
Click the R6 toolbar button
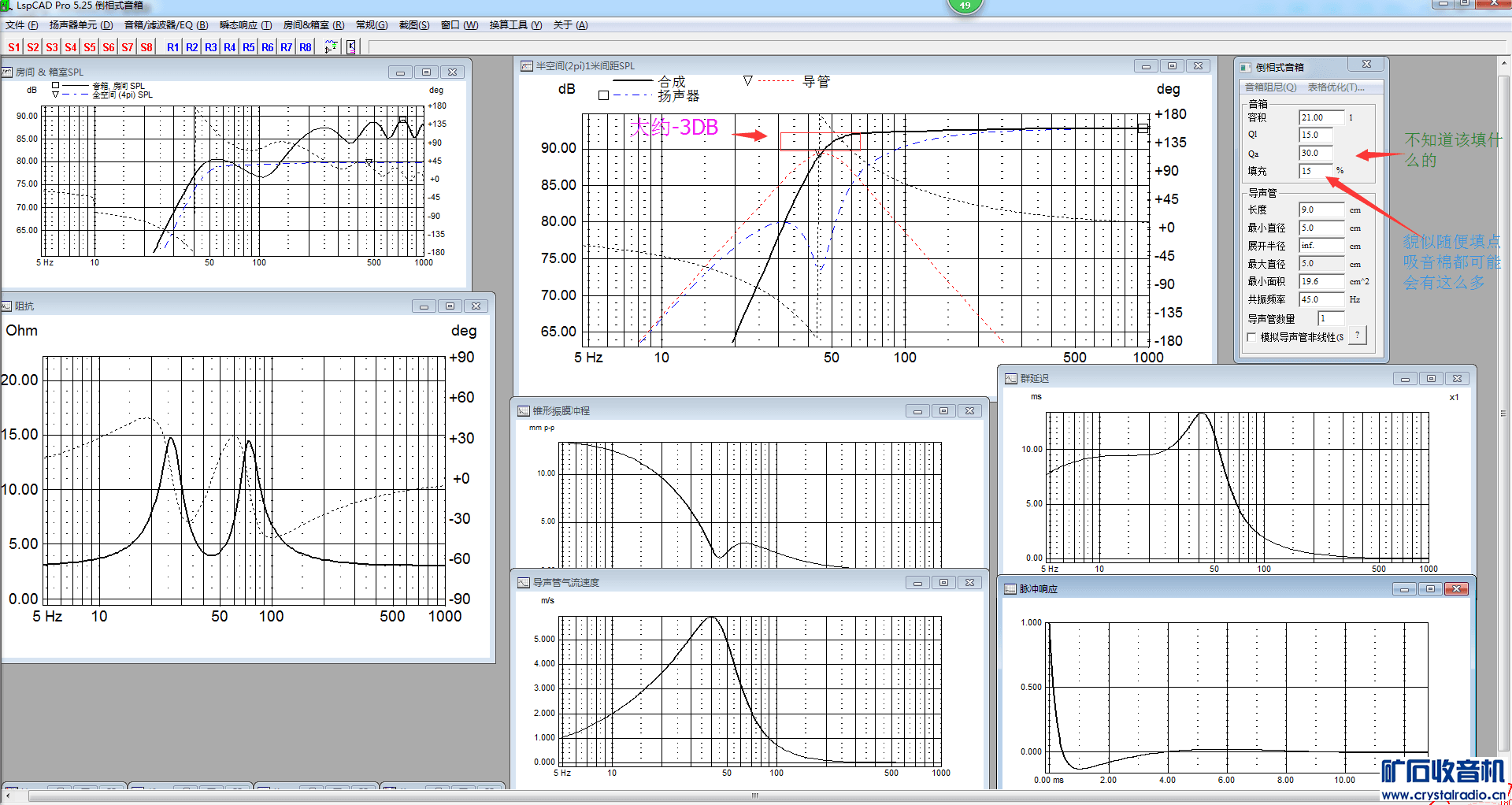coord(268,47)
